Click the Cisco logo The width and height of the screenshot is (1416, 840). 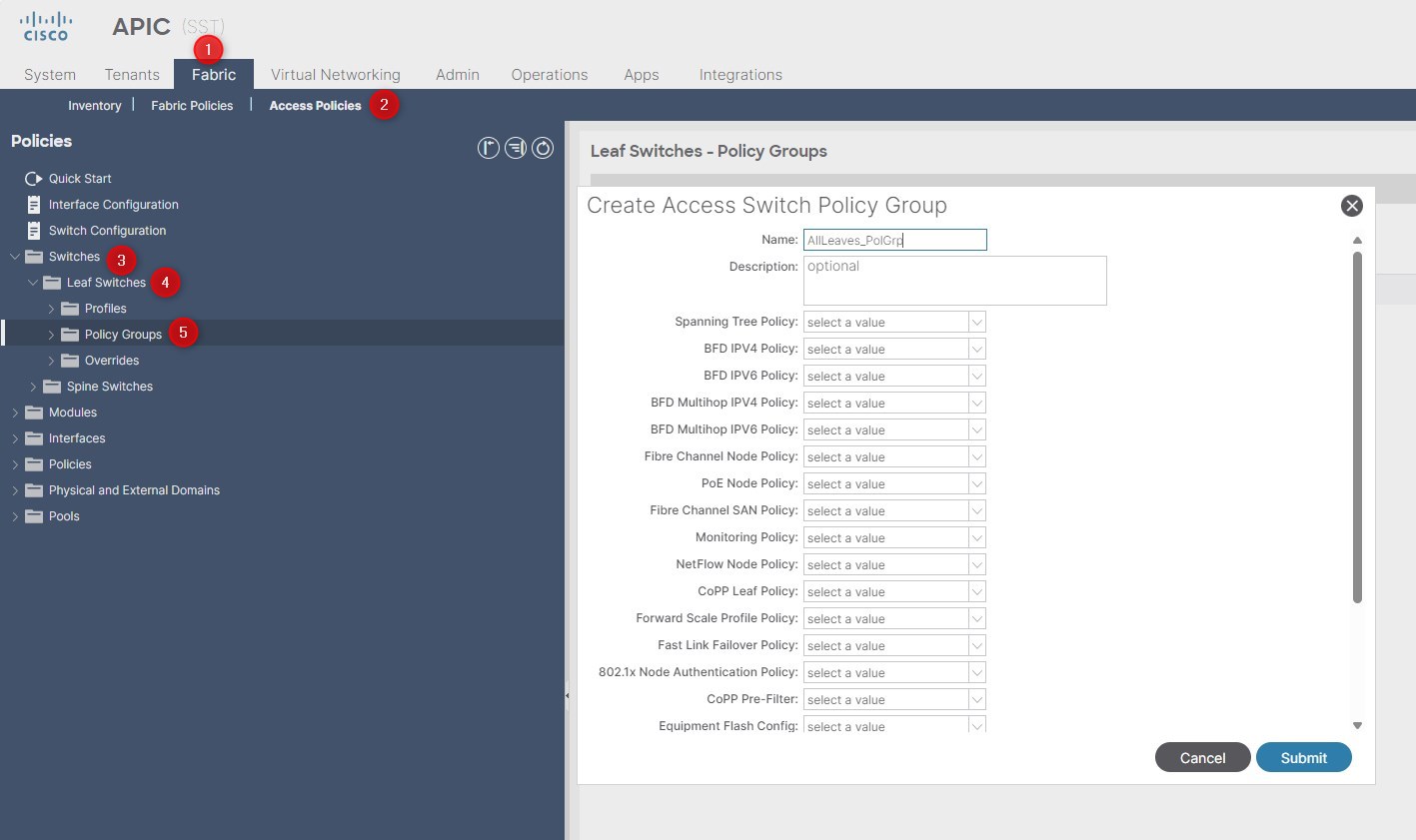point(46,27)
